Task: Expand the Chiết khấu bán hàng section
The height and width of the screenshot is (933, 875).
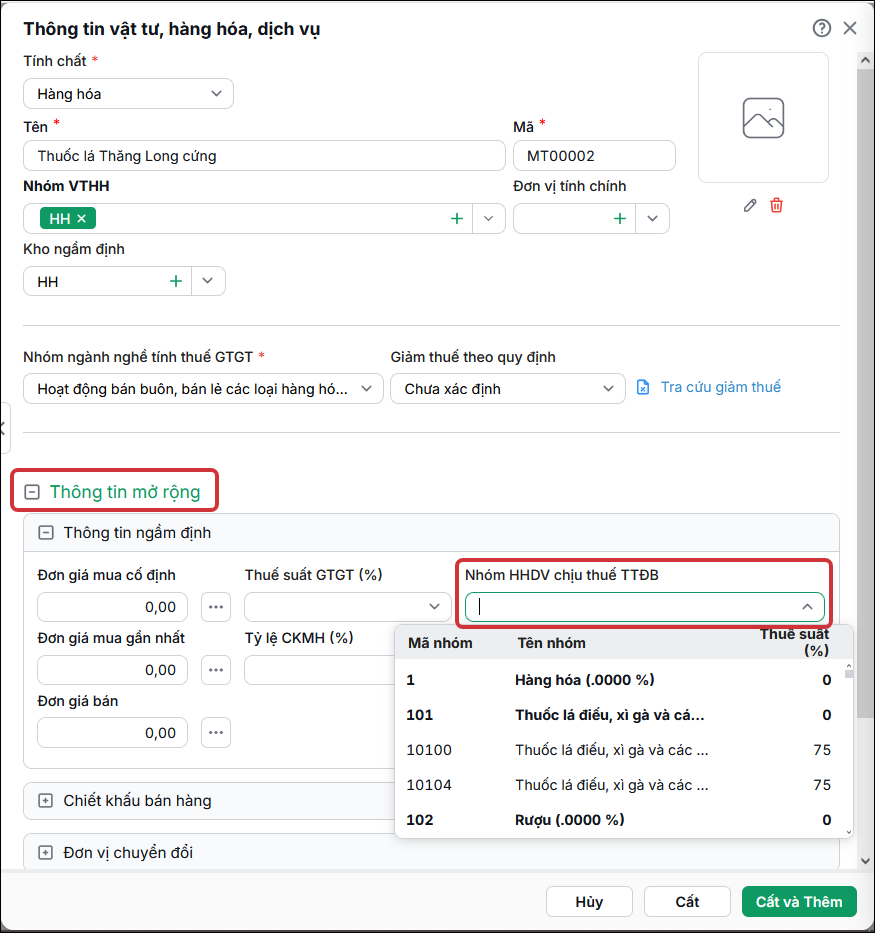Action: tap(46, 801)
